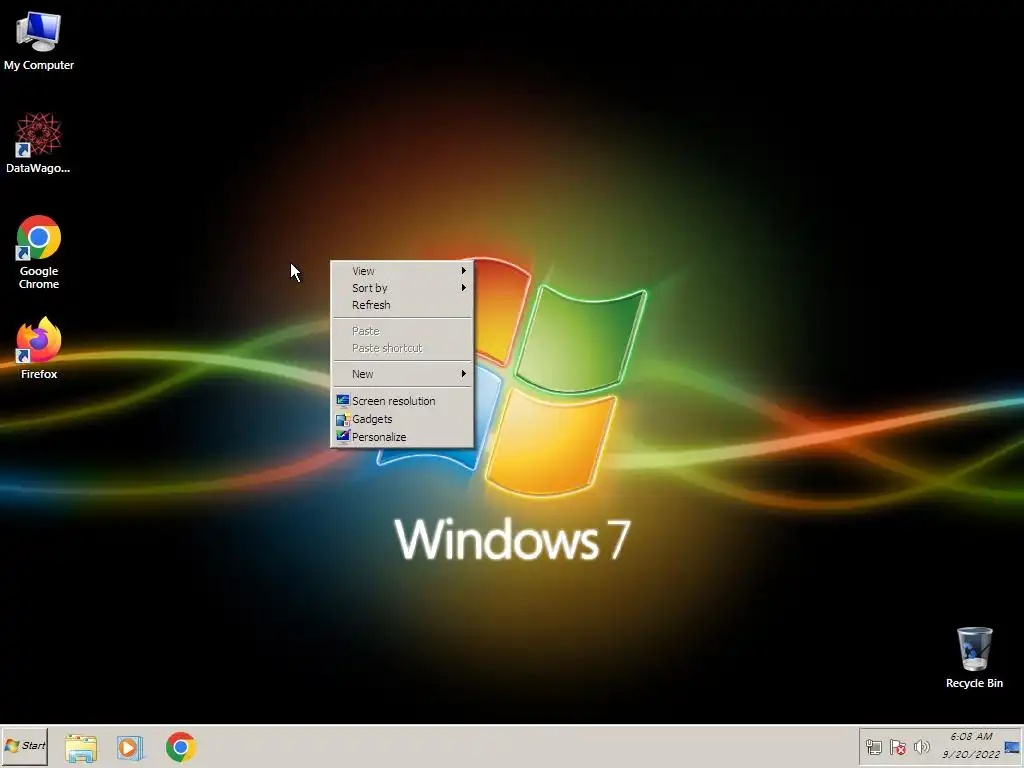Launch Windows Media Player from taskbar
The width and height of the screenshot is (1024, 768).
coord(130,747)
